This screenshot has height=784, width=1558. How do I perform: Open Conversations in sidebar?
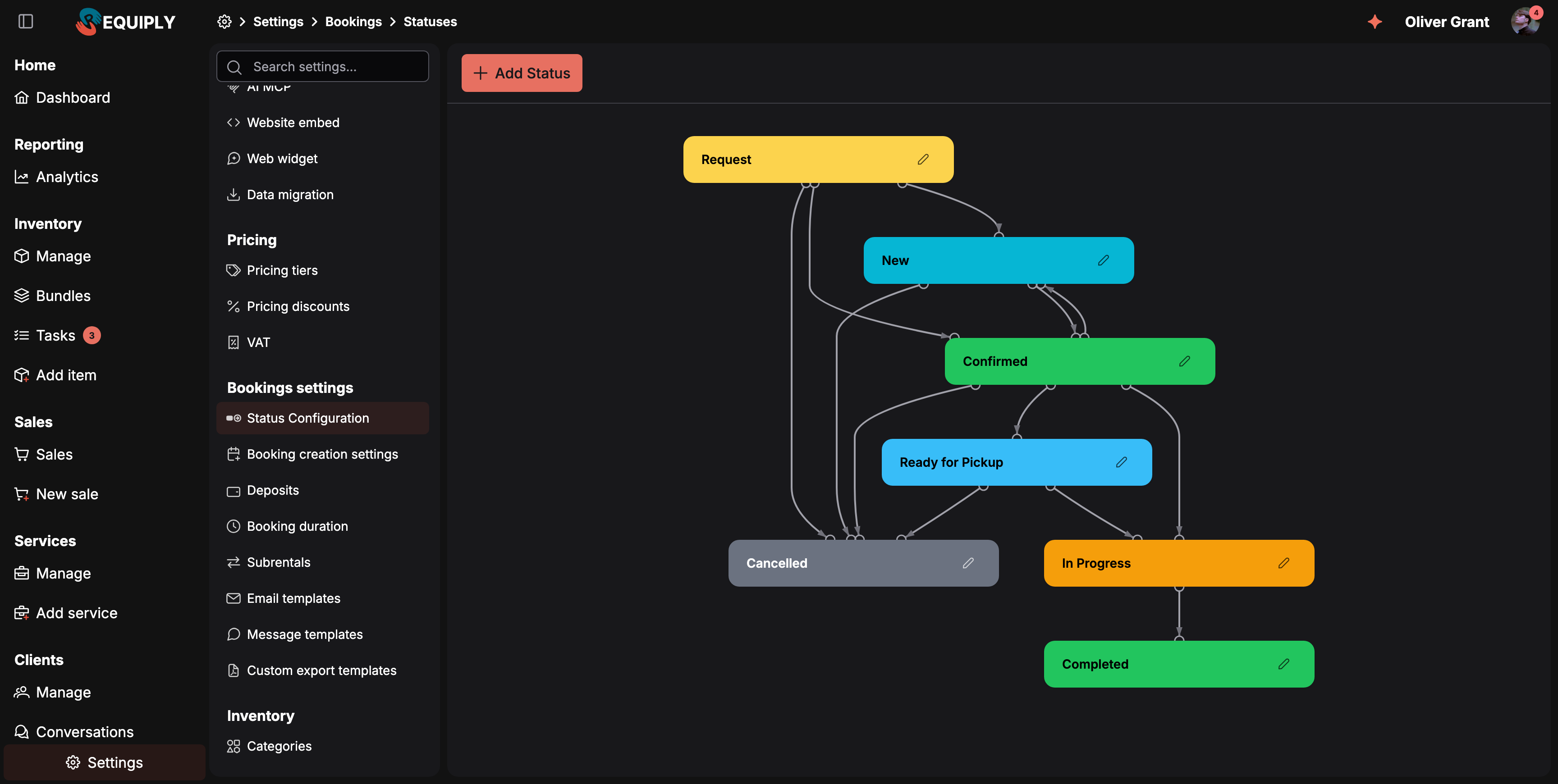[74, 732]
